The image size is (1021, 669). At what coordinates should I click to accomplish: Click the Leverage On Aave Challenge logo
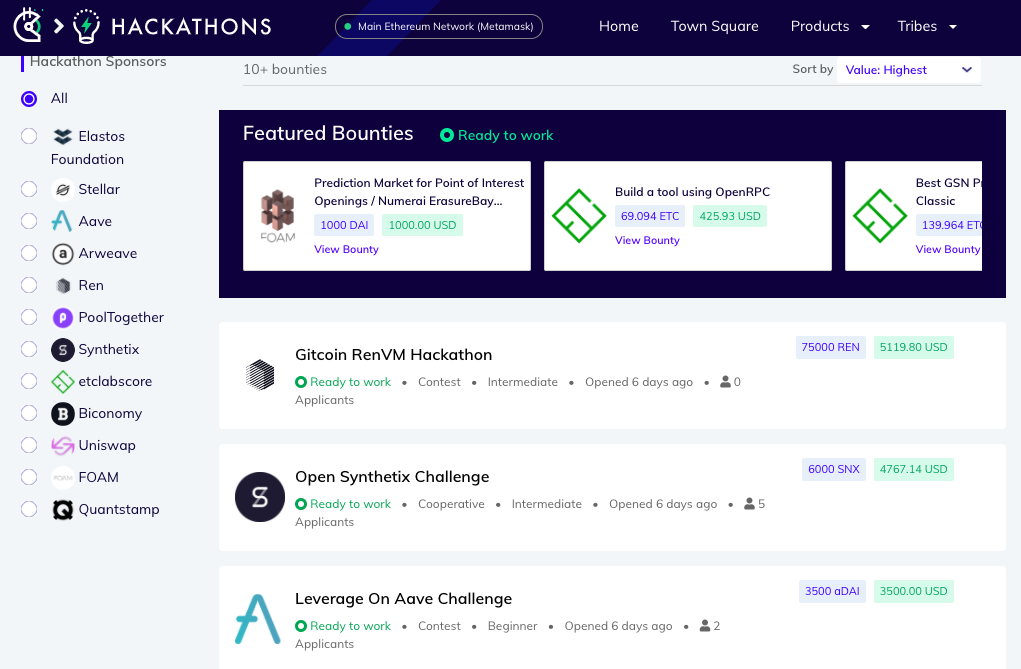click(258, 619)
